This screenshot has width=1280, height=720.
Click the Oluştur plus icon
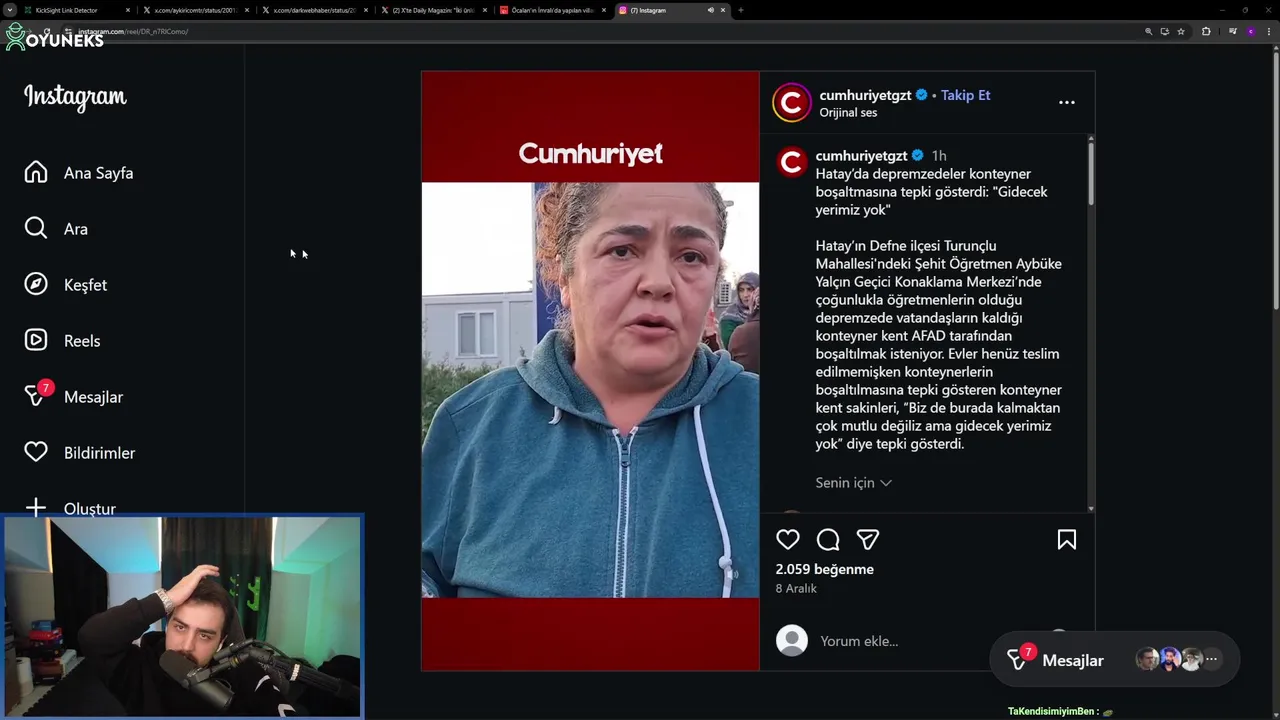(36, 507)
